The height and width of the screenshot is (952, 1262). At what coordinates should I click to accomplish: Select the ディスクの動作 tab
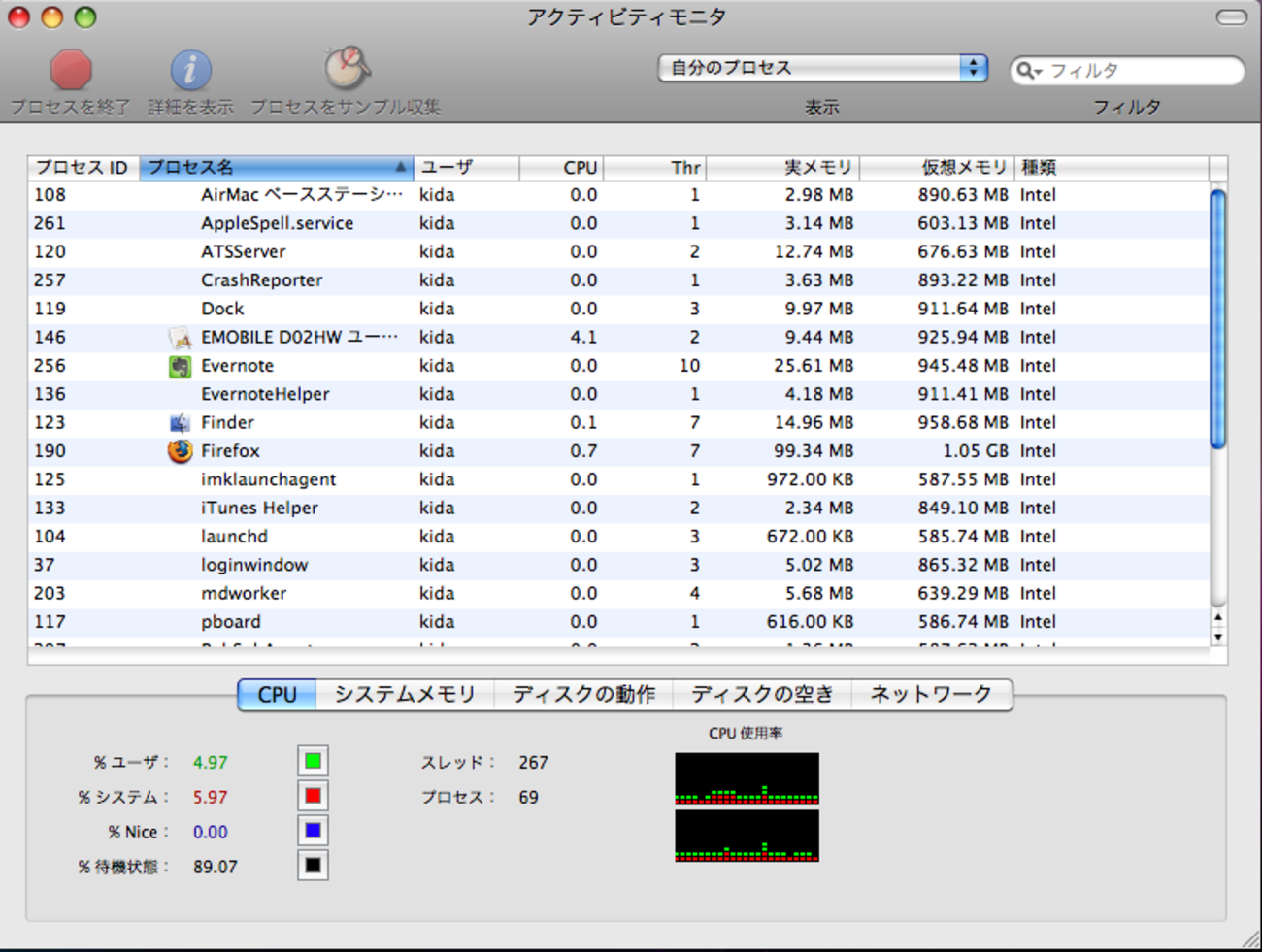583,695
